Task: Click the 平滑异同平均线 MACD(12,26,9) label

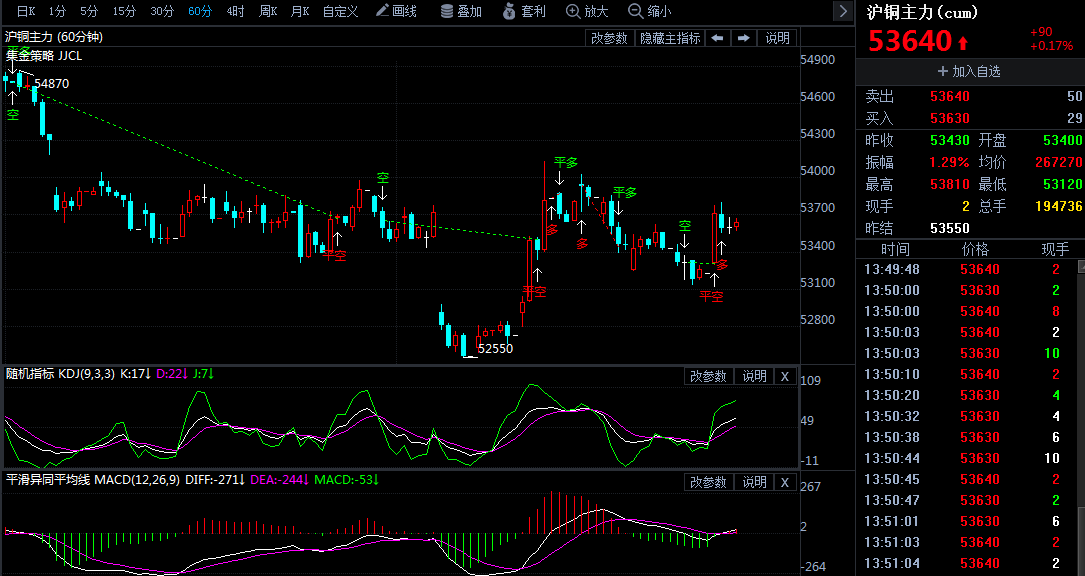Action: (93, 480)
